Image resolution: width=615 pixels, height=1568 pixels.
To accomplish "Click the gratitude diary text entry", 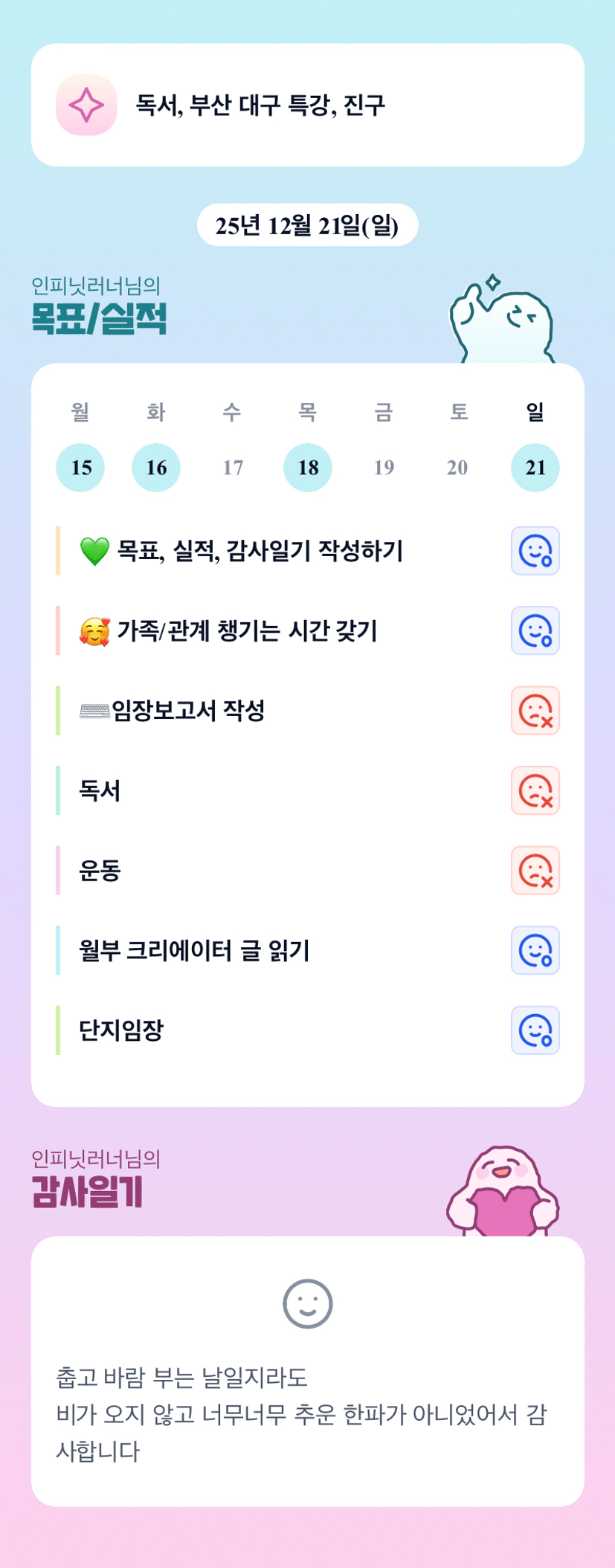I will click(301, 1413).
